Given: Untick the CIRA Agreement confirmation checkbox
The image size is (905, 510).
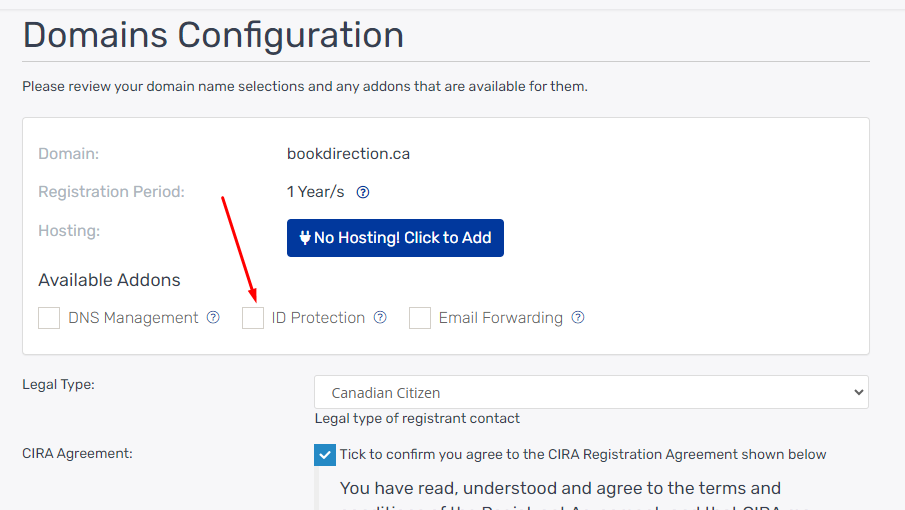Looking at the screenshot, I should 325,455.
